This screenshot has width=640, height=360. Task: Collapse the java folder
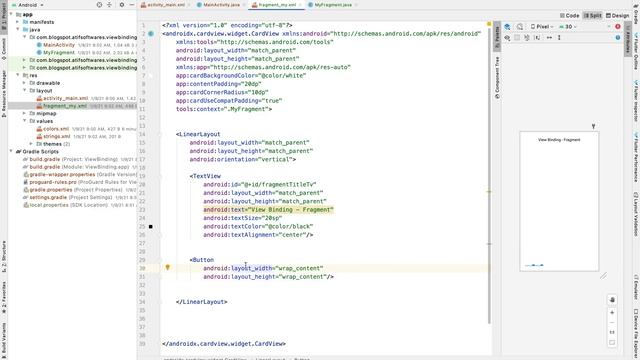(18, 29)
